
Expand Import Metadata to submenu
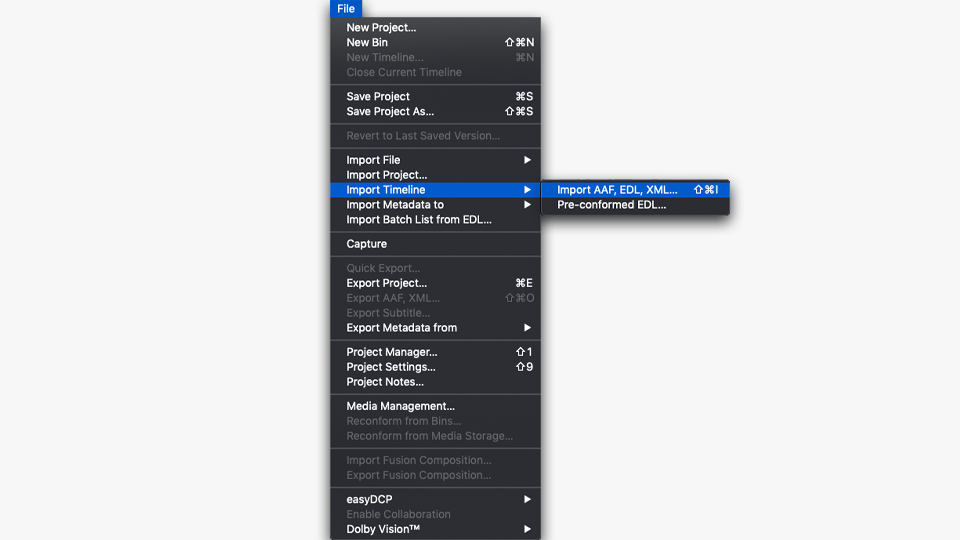(395, 205)
